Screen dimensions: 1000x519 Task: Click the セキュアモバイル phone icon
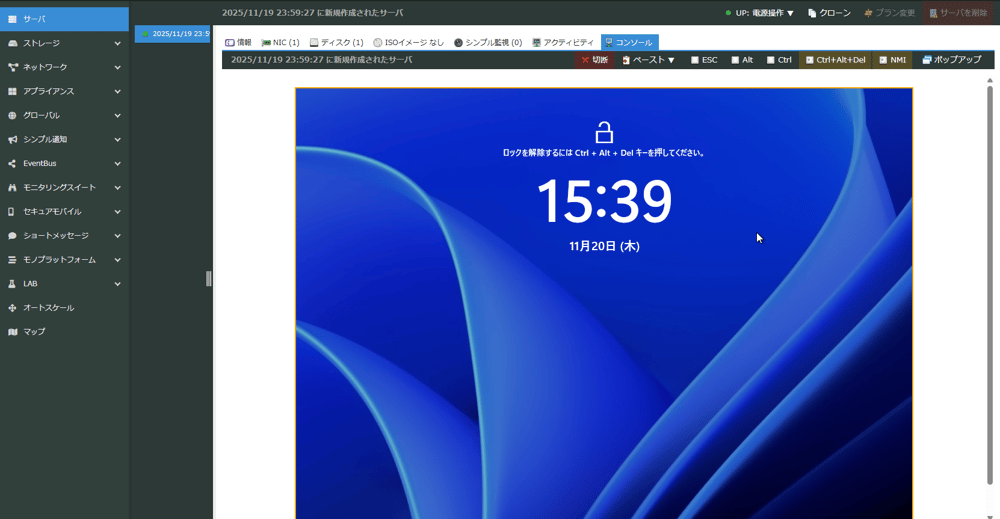click(x=12, y=212)
